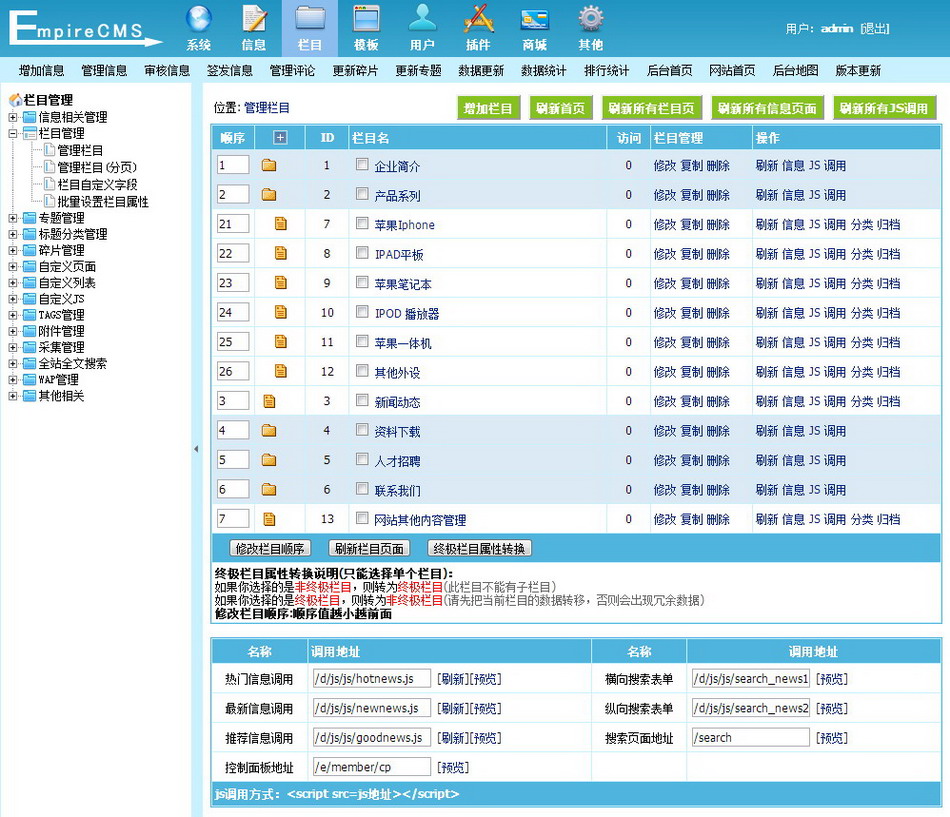Open the 用户 person icon
Screen dimensions: 950x817
[422, 19]
